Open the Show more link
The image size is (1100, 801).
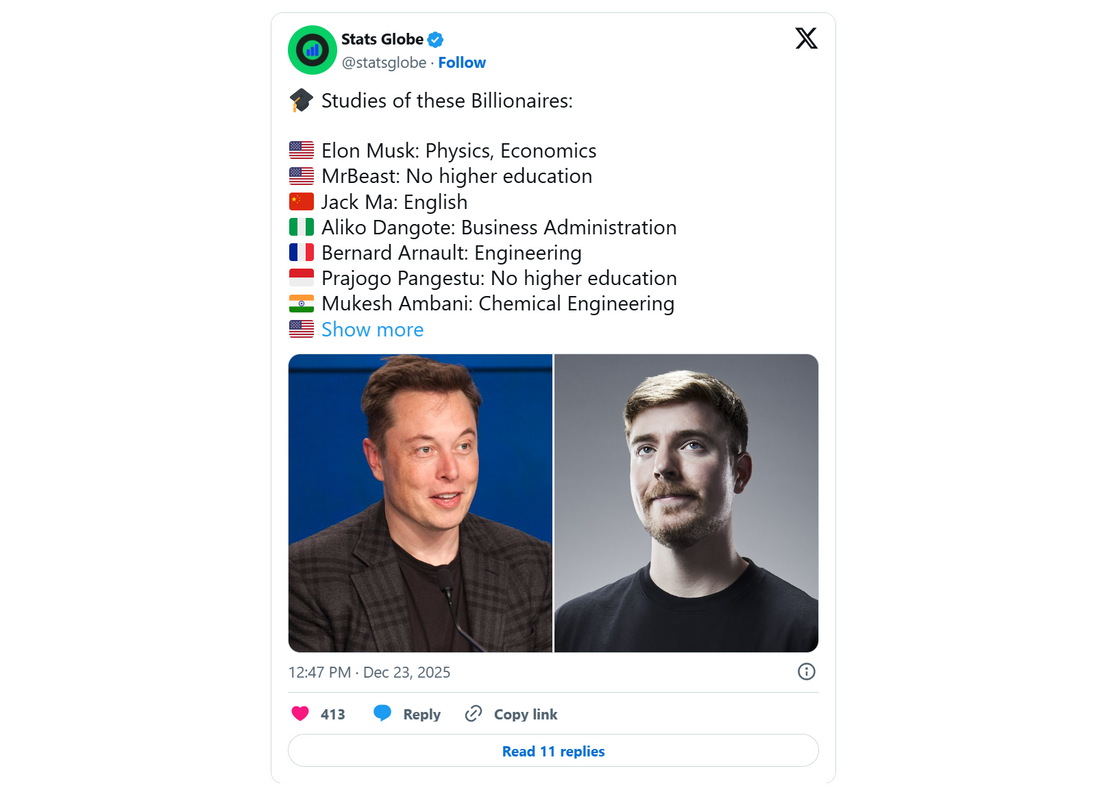(x=372, y=329)
